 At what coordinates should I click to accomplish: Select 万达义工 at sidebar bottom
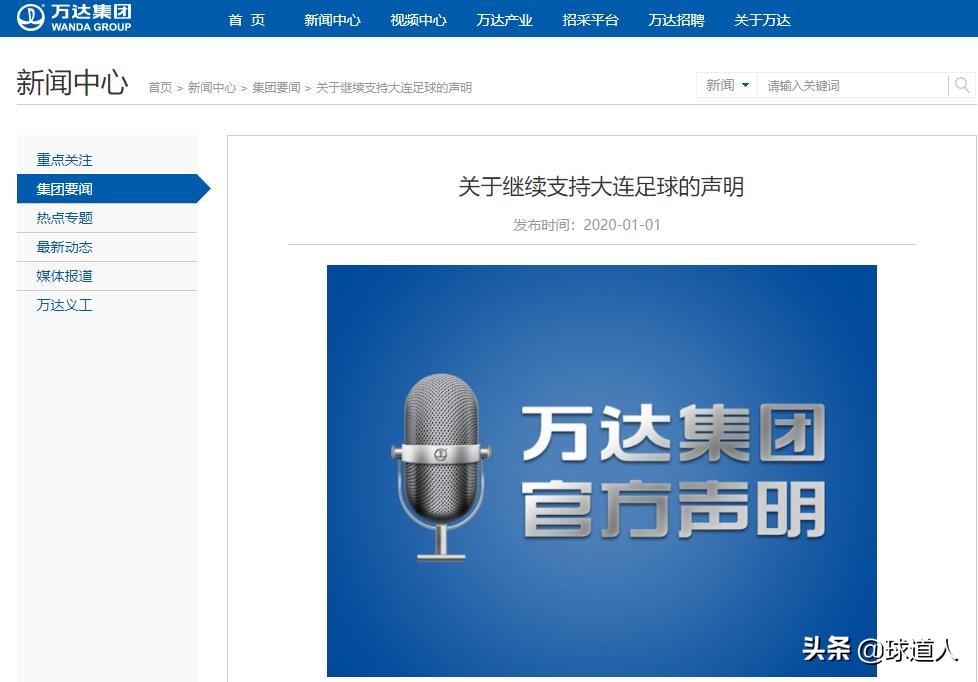pos(63,305)
